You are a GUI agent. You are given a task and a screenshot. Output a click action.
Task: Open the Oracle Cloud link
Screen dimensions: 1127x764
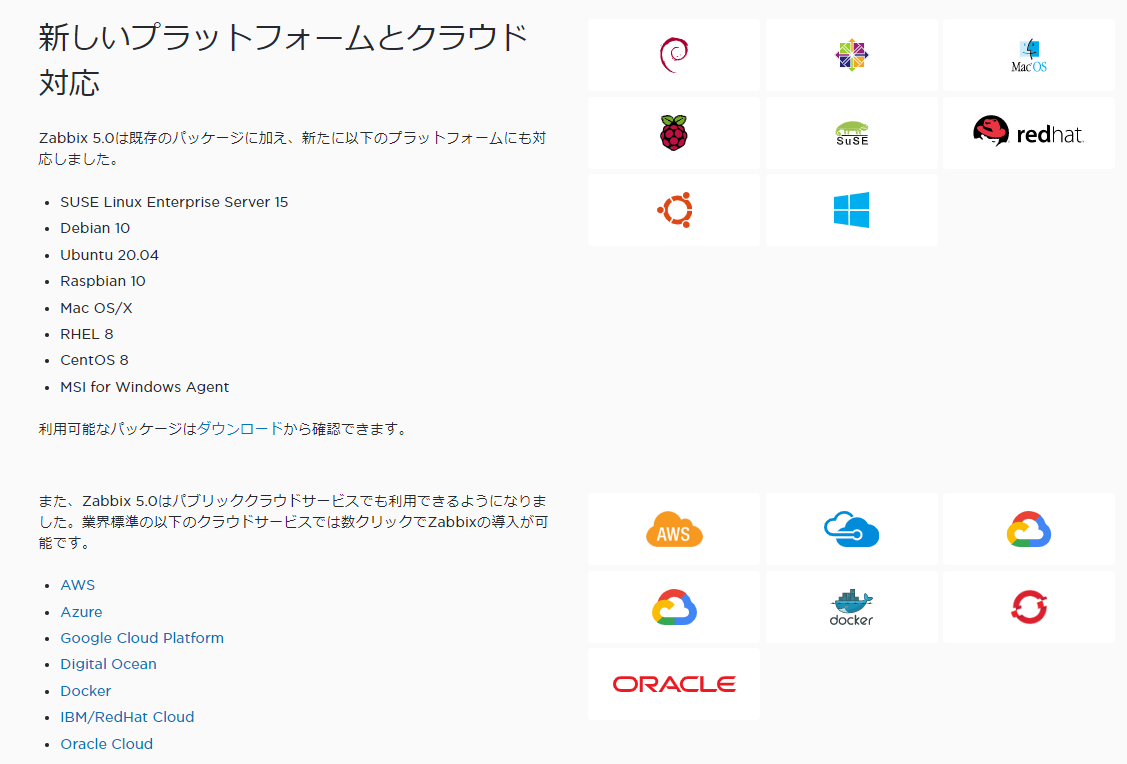click(x=106, y=744)
